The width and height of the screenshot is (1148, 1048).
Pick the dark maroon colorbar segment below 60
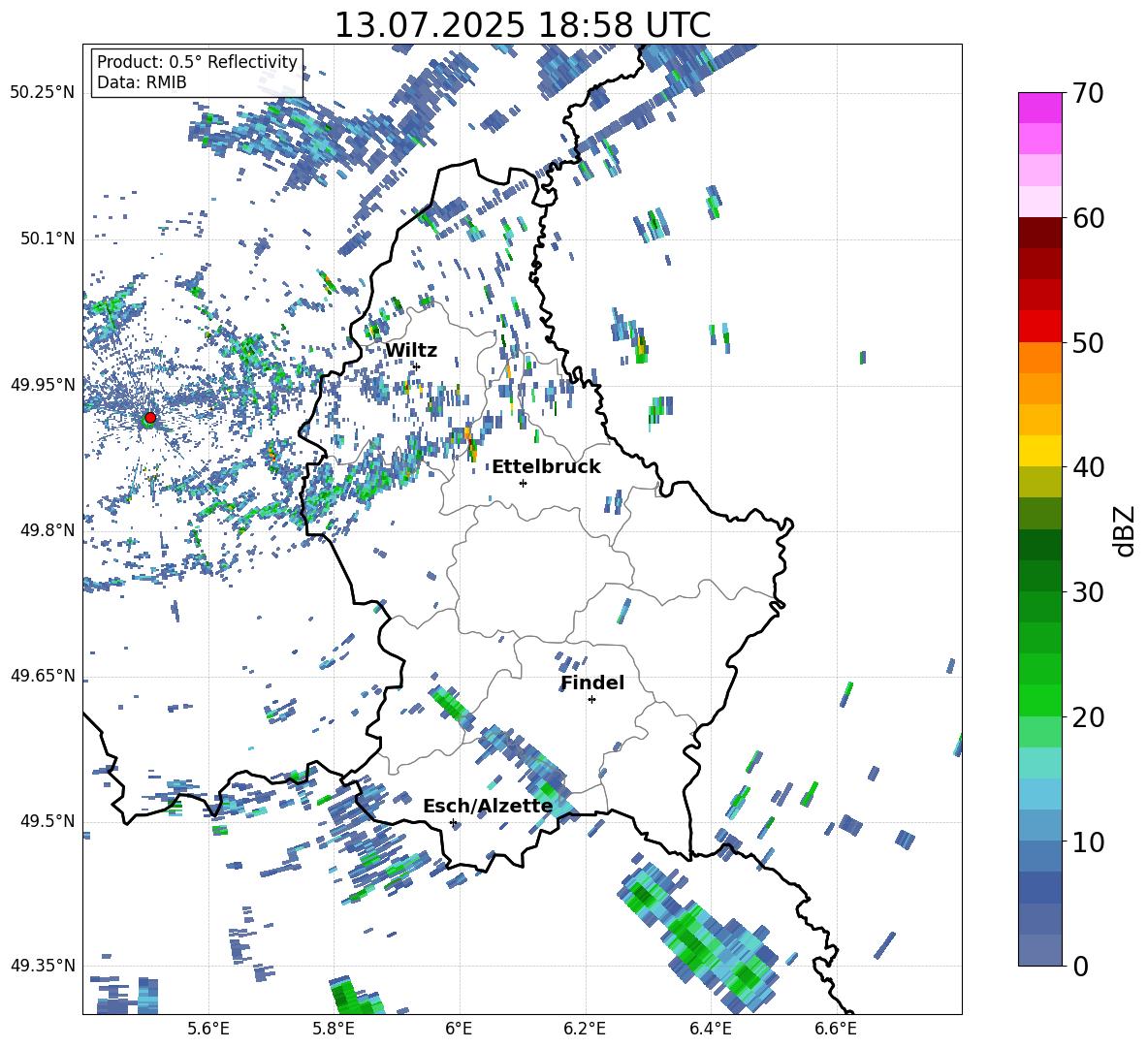coord(1039,233)
